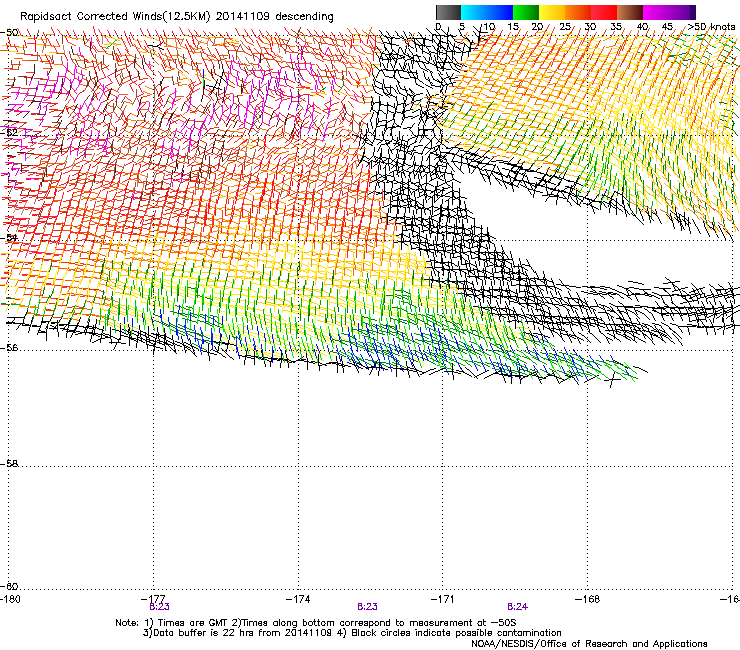This screenshot has height=650, width=740.
Task: Click the purple '8:23' time right of -174
Action: [368, 607]
